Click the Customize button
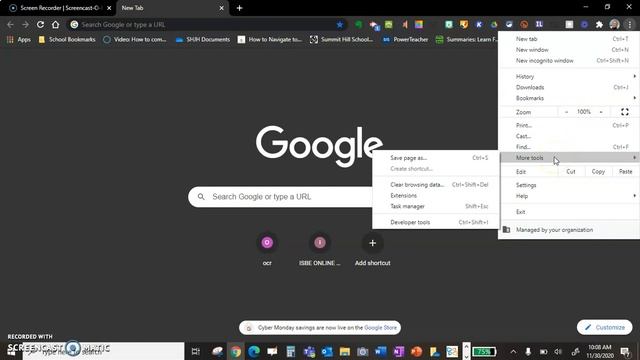This screenshot has width=640, height=360. [604, 327]
